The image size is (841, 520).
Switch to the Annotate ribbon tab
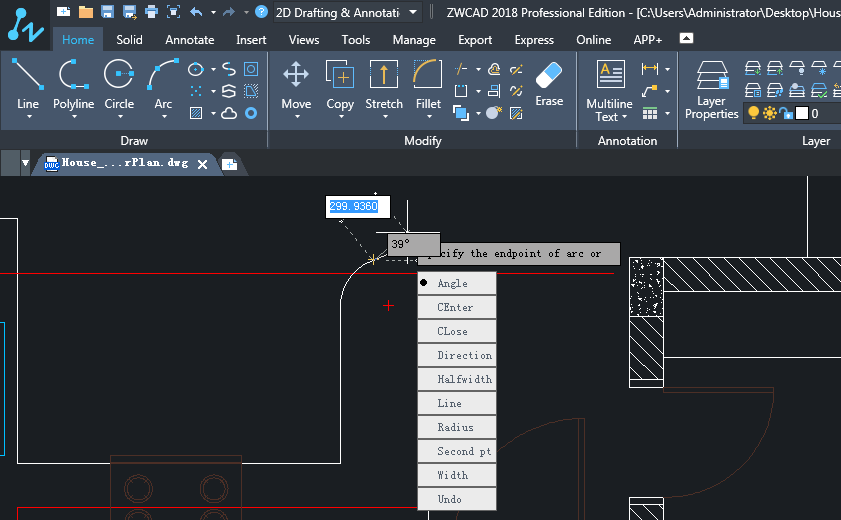(x=189, y=40)
